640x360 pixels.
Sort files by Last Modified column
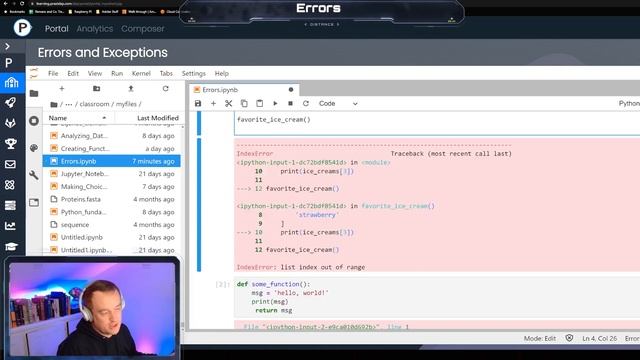click(x=158, y=118)
